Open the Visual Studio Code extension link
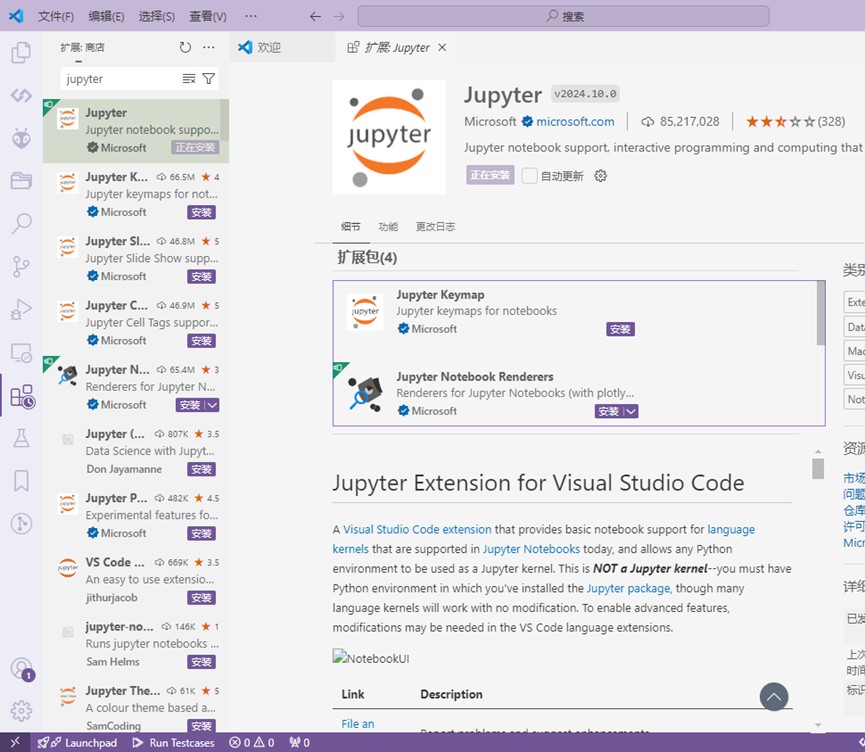This screenshot has height=752, width=865. 417,530
